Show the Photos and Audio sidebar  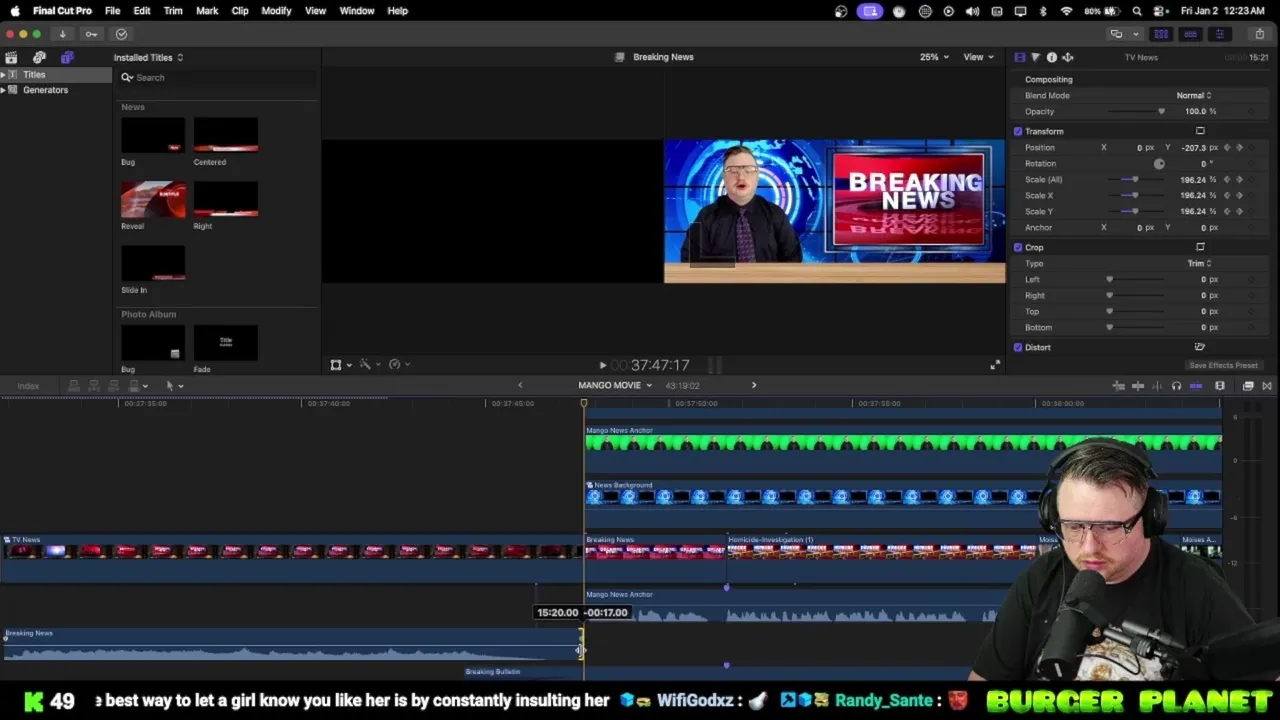pyautogui.click(x=39, y=57)
